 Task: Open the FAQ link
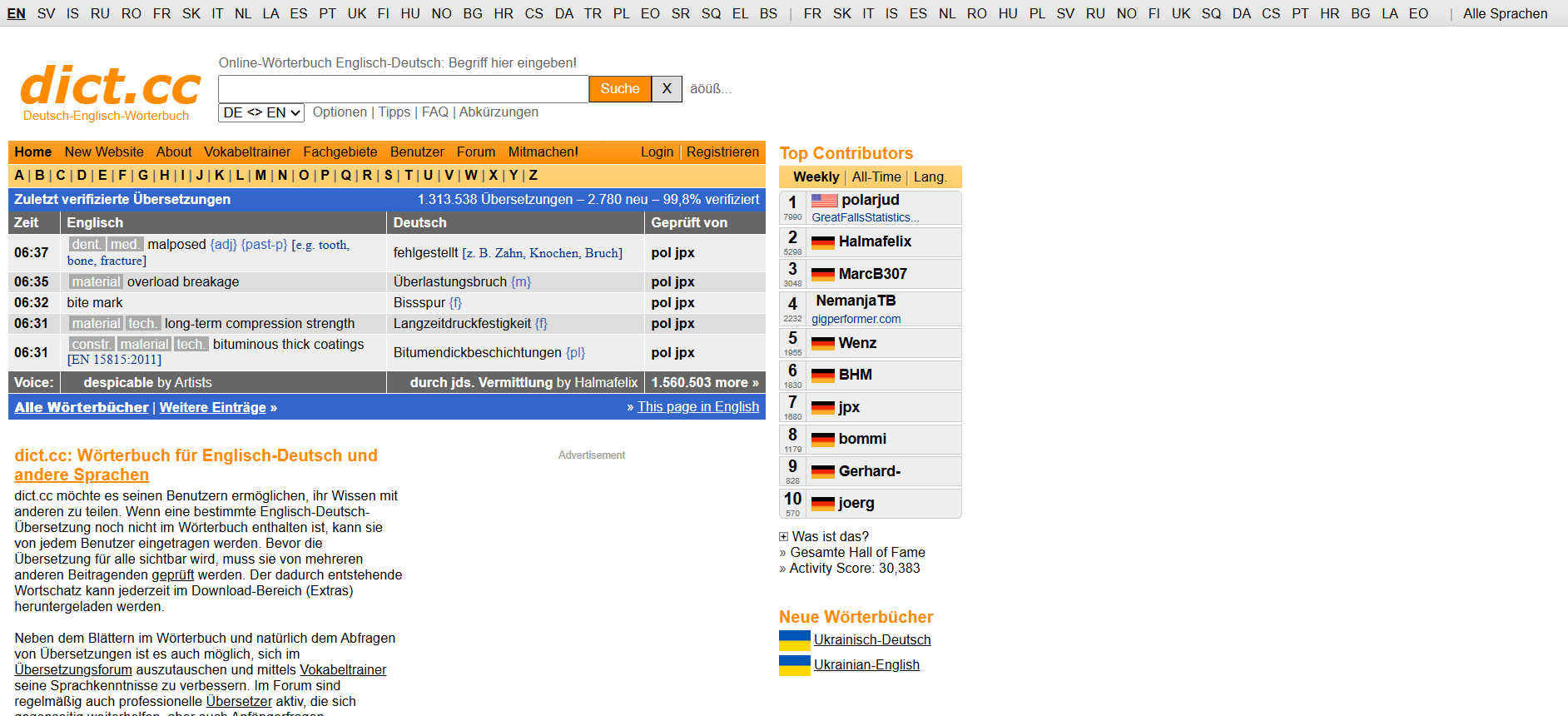tap(435, 112)
